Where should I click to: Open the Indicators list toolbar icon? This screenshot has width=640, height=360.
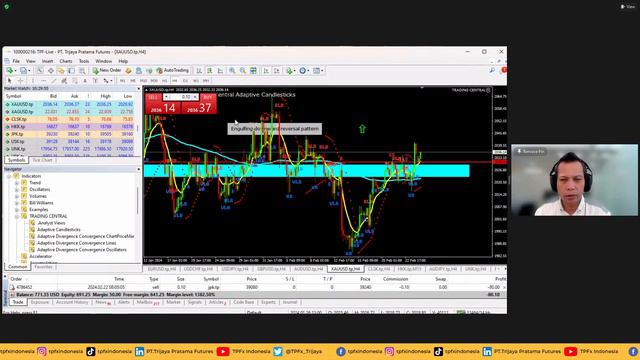click(289, 71)
